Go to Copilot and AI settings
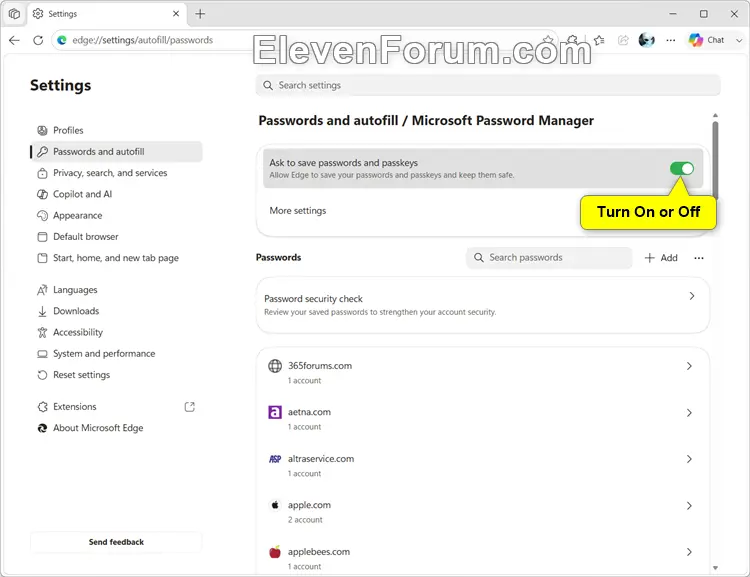 [x=116, y=194]
